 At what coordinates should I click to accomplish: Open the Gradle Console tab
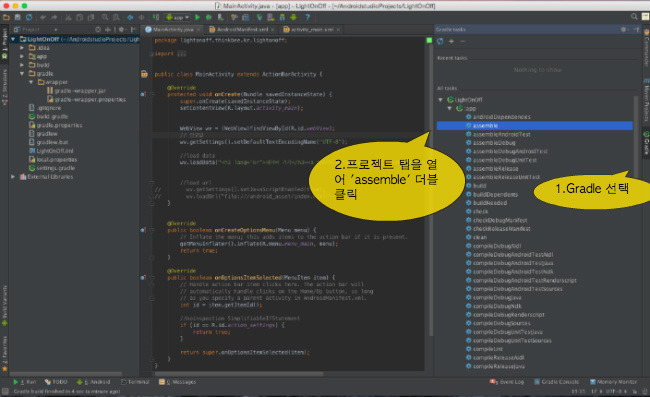556,382
